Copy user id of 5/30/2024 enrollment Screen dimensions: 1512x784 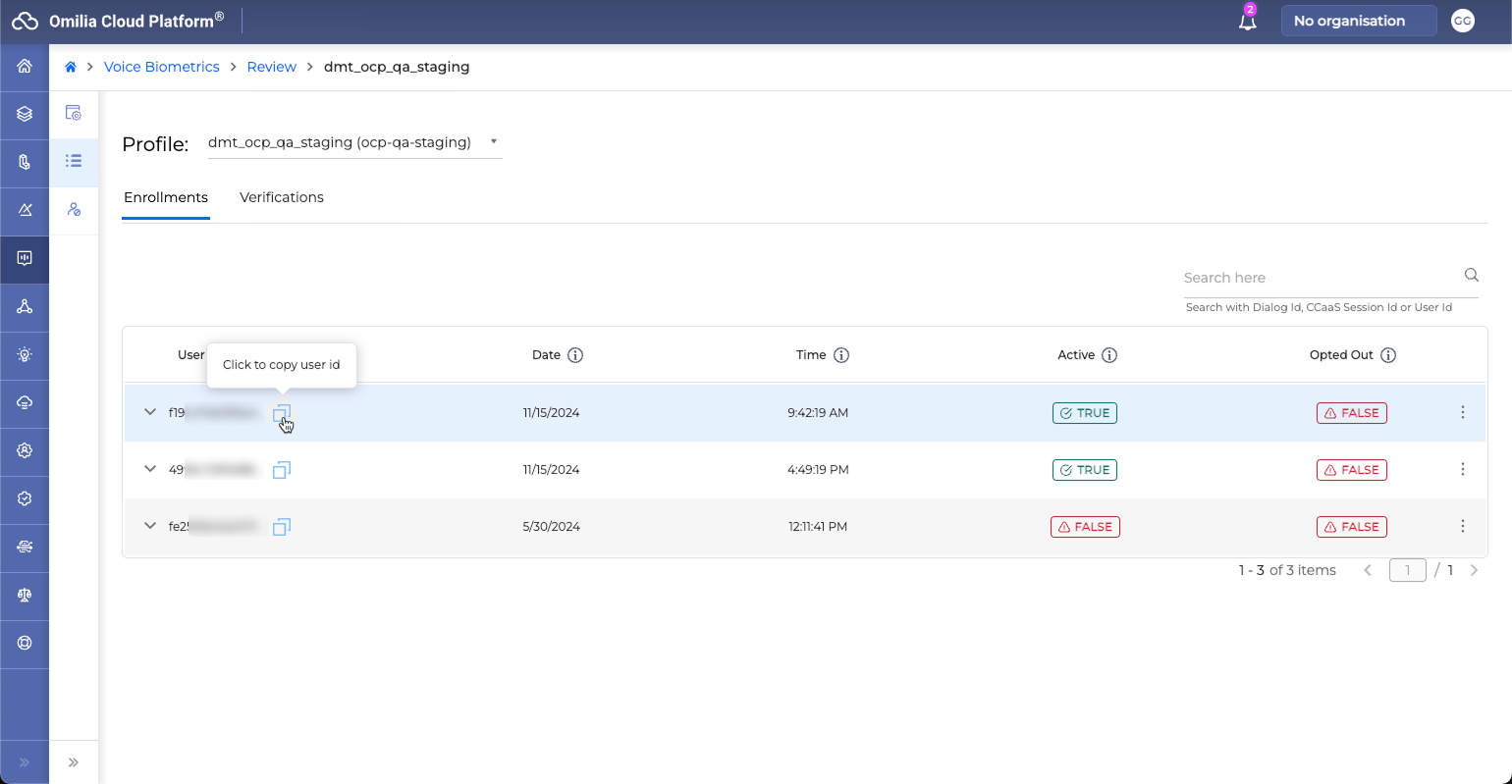(282, 527)
